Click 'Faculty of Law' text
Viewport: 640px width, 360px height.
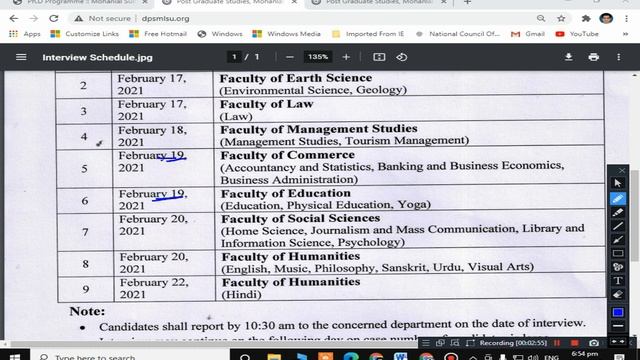coord(267,104)
